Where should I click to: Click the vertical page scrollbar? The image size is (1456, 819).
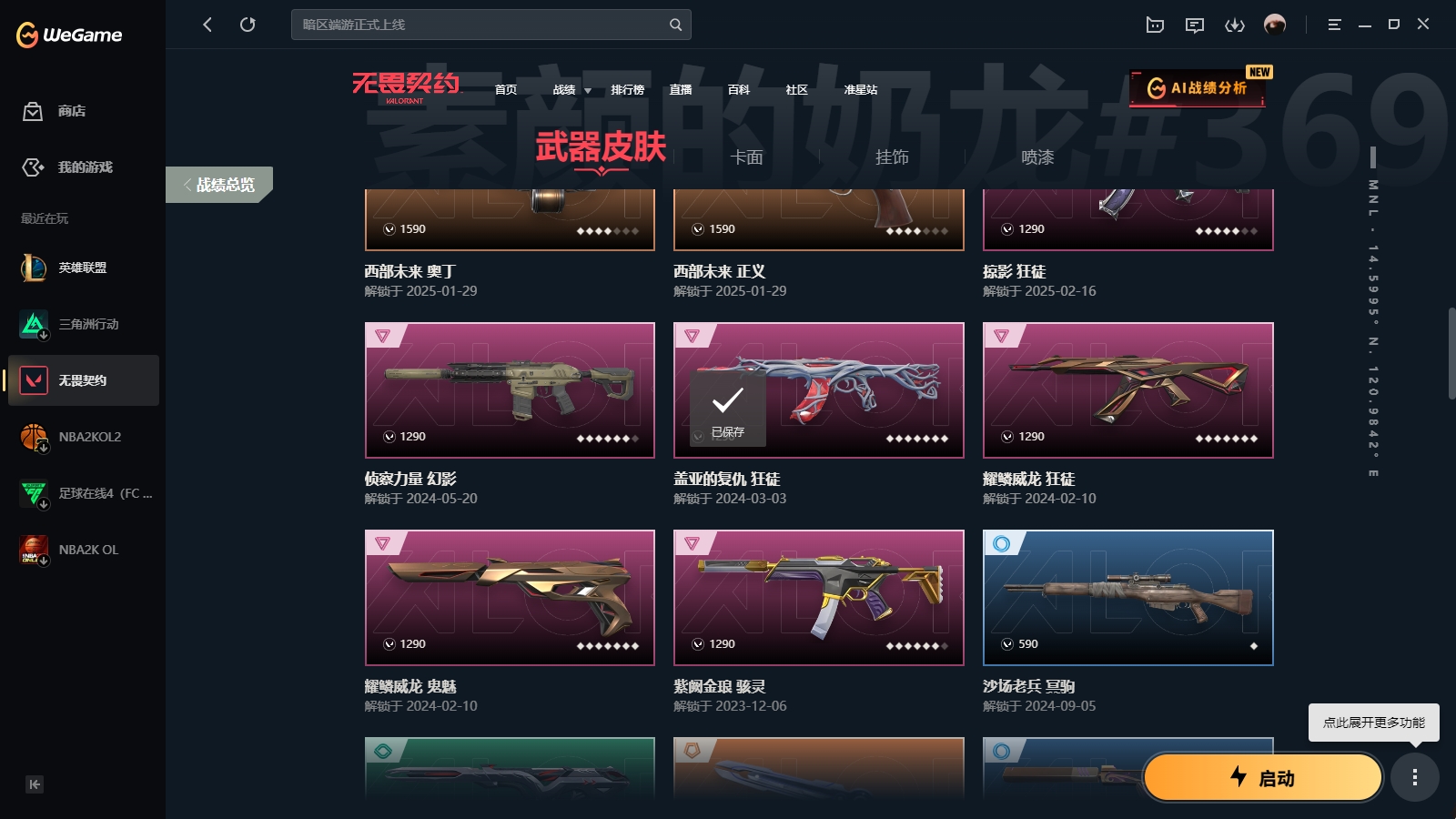[x=1451, y=353]
